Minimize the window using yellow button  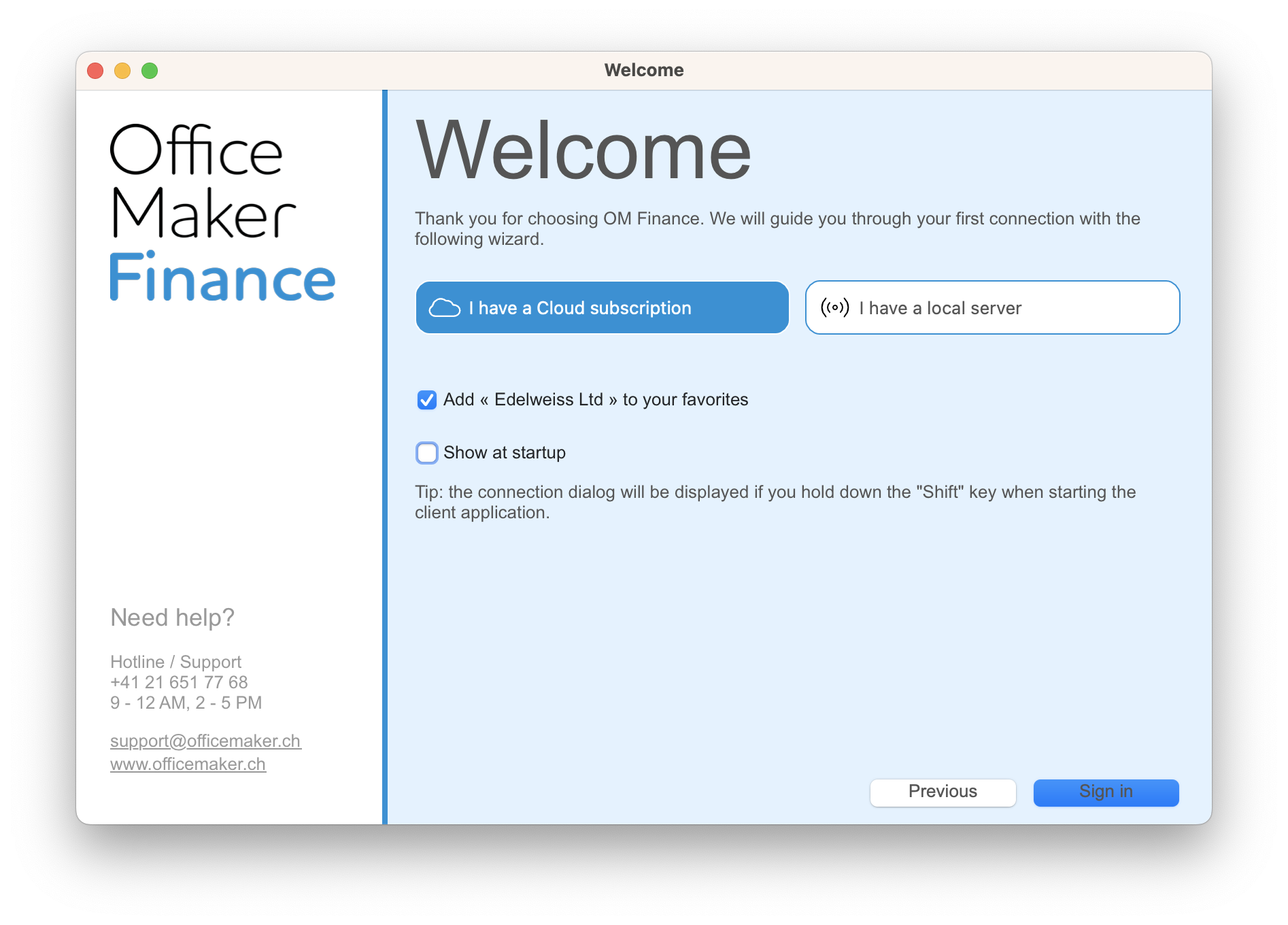click(122, 71)
